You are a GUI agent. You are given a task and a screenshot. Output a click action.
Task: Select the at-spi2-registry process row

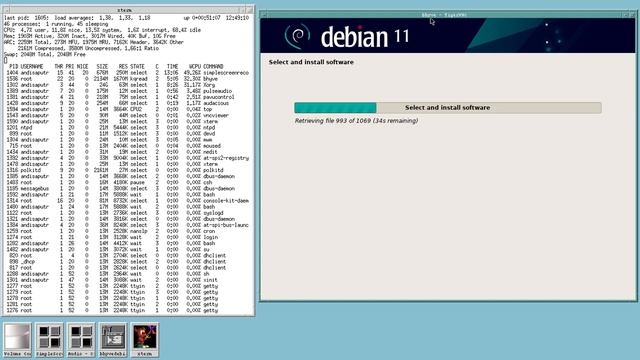coord(128,158)
